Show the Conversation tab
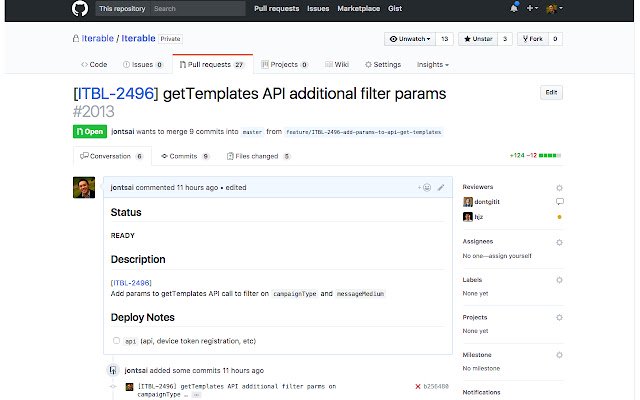This screenshot has height=400, width=640. (x=112, y=156)
